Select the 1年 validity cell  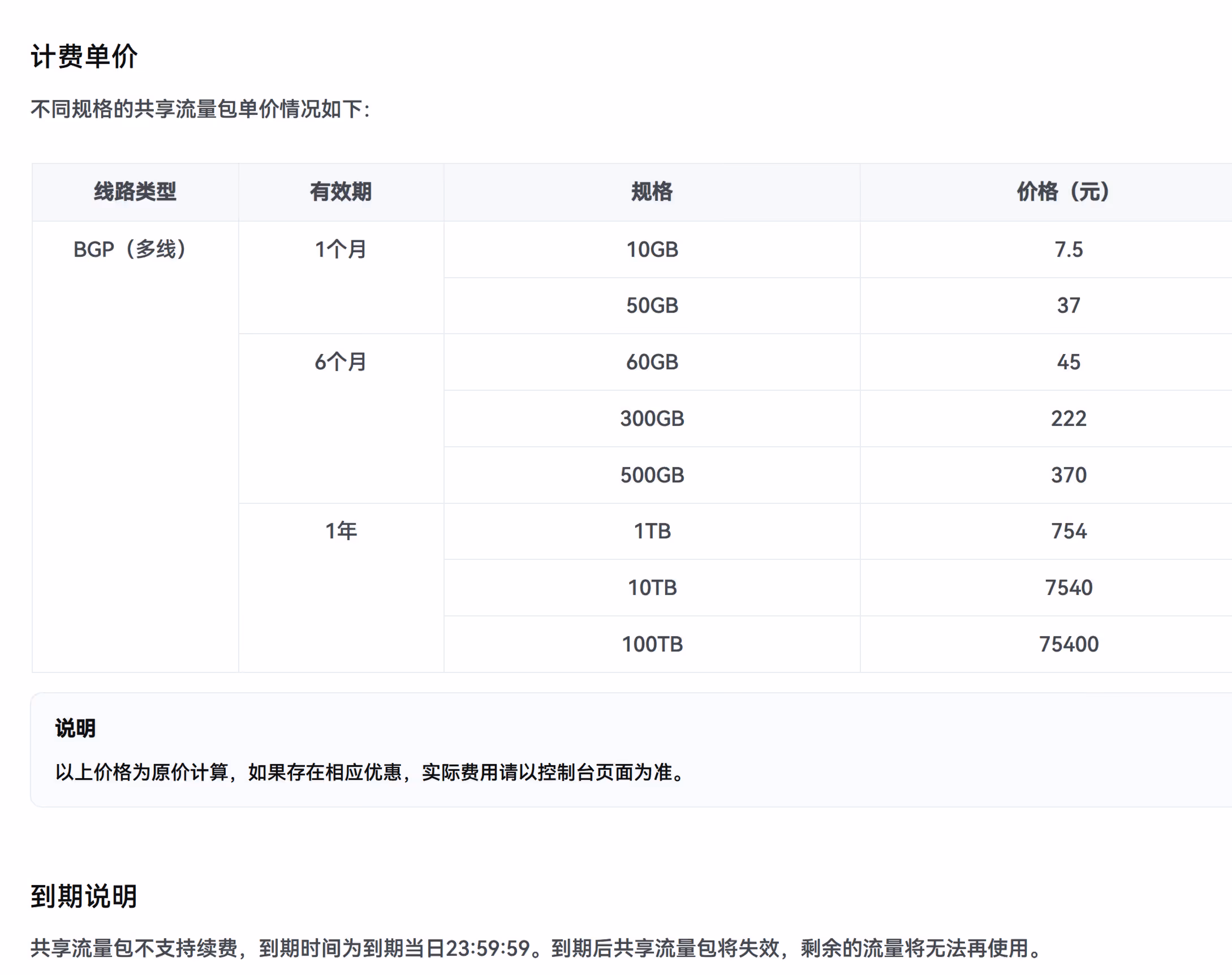[x=341, y=588]
